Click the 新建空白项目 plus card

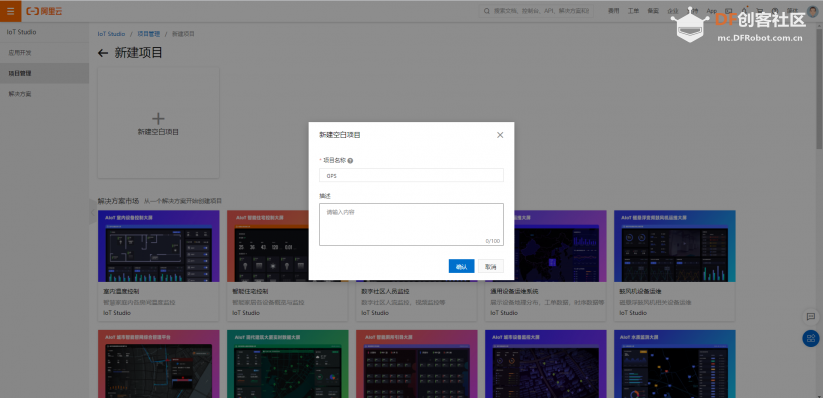158,122
